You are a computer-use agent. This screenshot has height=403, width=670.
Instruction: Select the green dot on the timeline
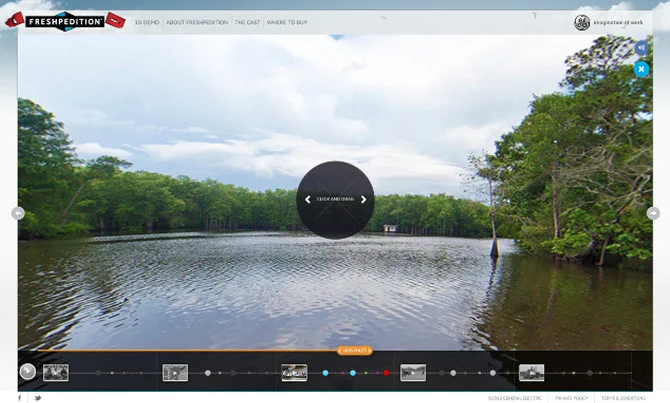pos(366,373)
